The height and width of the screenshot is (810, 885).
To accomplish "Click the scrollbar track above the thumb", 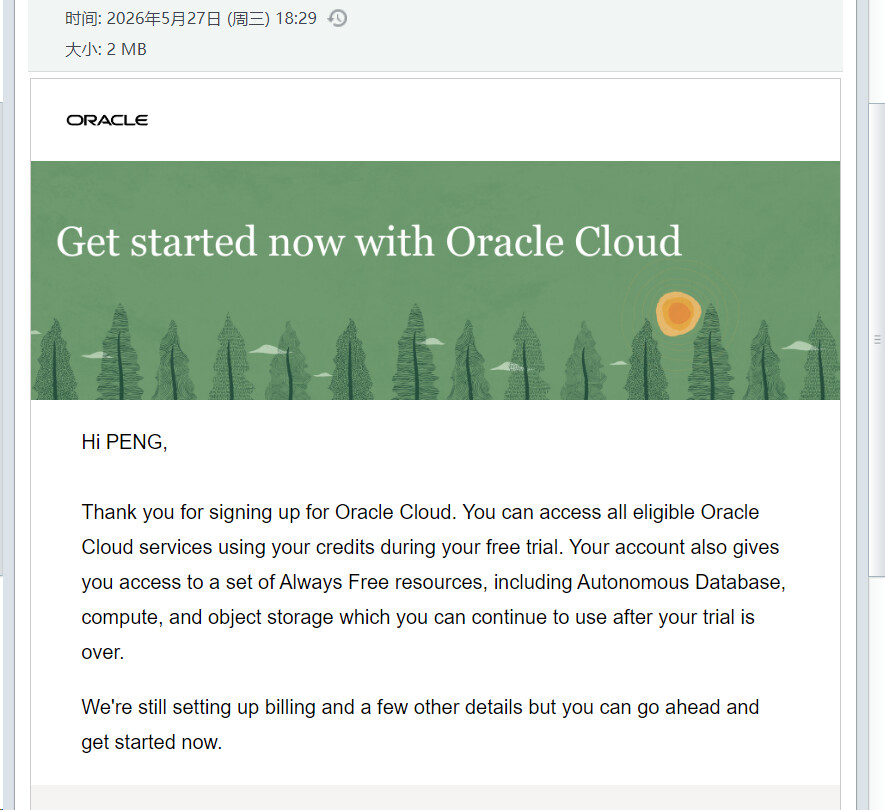I will 877,51.
